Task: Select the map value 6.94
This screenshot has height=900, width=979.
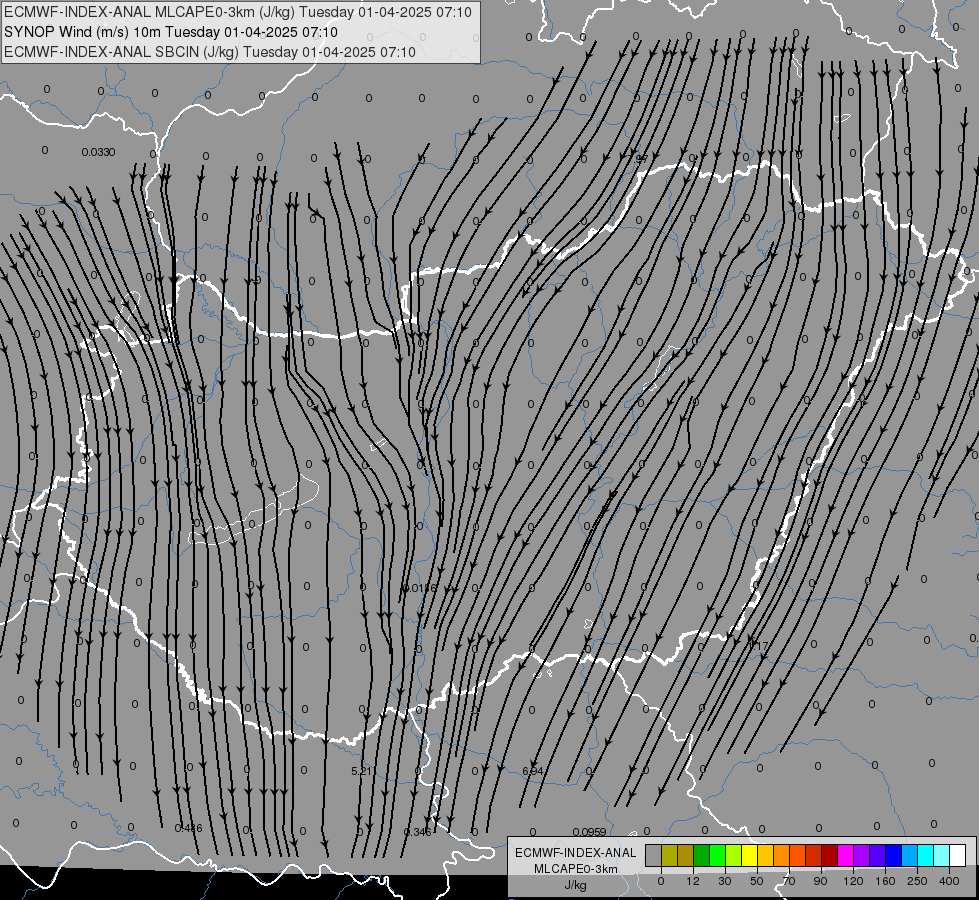Action: click(533, 771)
